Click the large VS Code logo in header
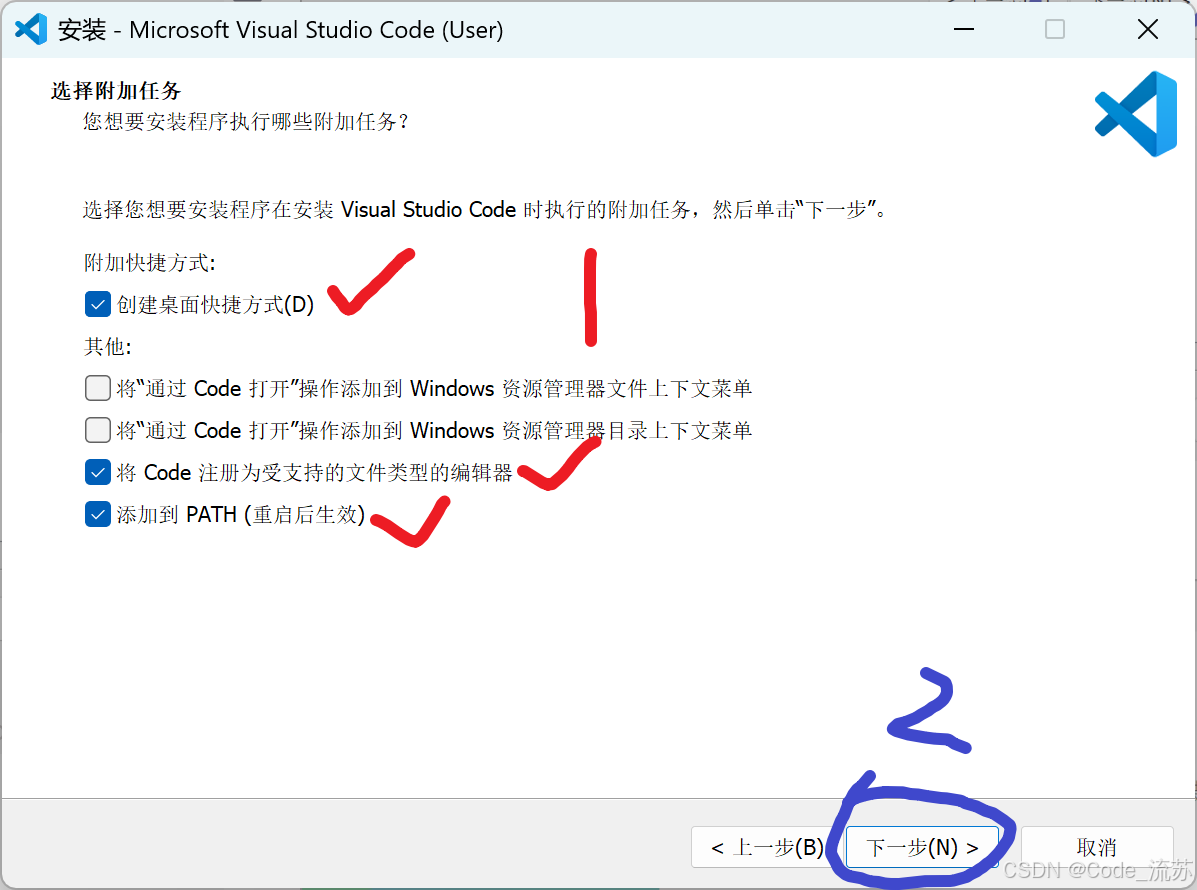Image resolution: width=1197 pixels, height=890 pixels. pyautogui.click(x=1136, y=114)
